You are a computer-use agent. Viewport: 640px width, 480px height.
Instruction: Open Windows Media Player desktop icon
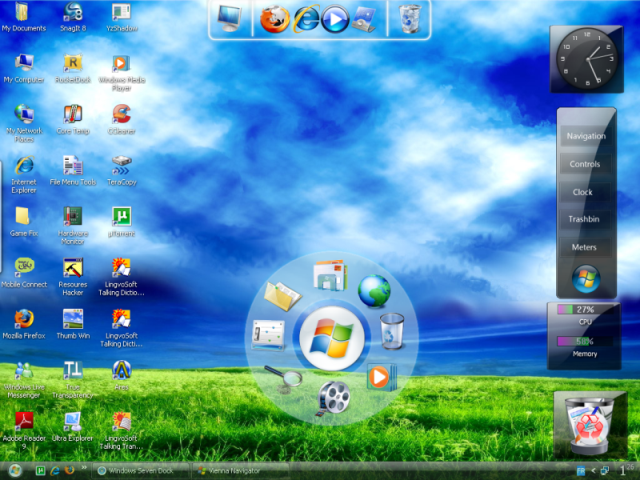(122, 73)
